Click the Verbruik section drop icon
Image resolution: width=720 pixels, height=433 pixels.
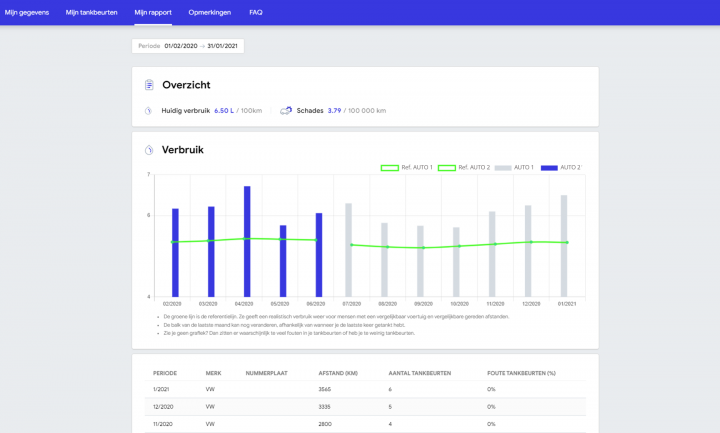[149, 150]
